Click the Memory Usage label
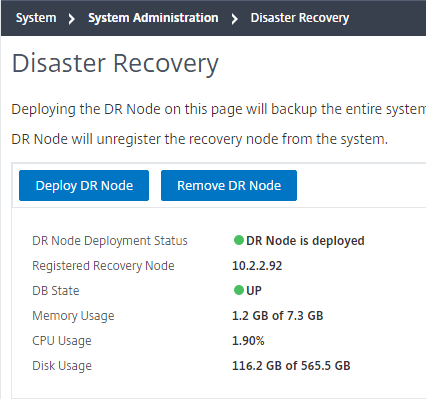The width and height of the screenshot is (426, 399). [x=73, y=316]
